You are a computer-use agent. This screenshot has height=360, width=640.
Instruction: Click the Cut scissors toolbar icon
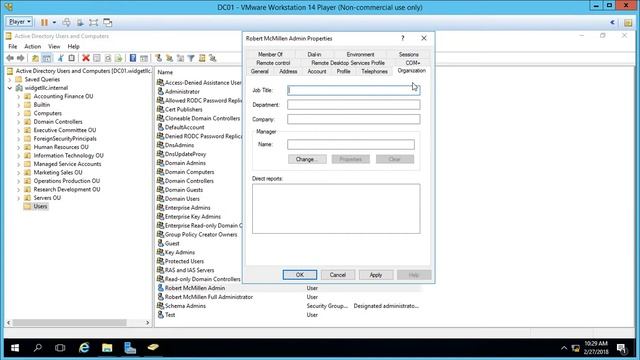[x=61, y=58]
